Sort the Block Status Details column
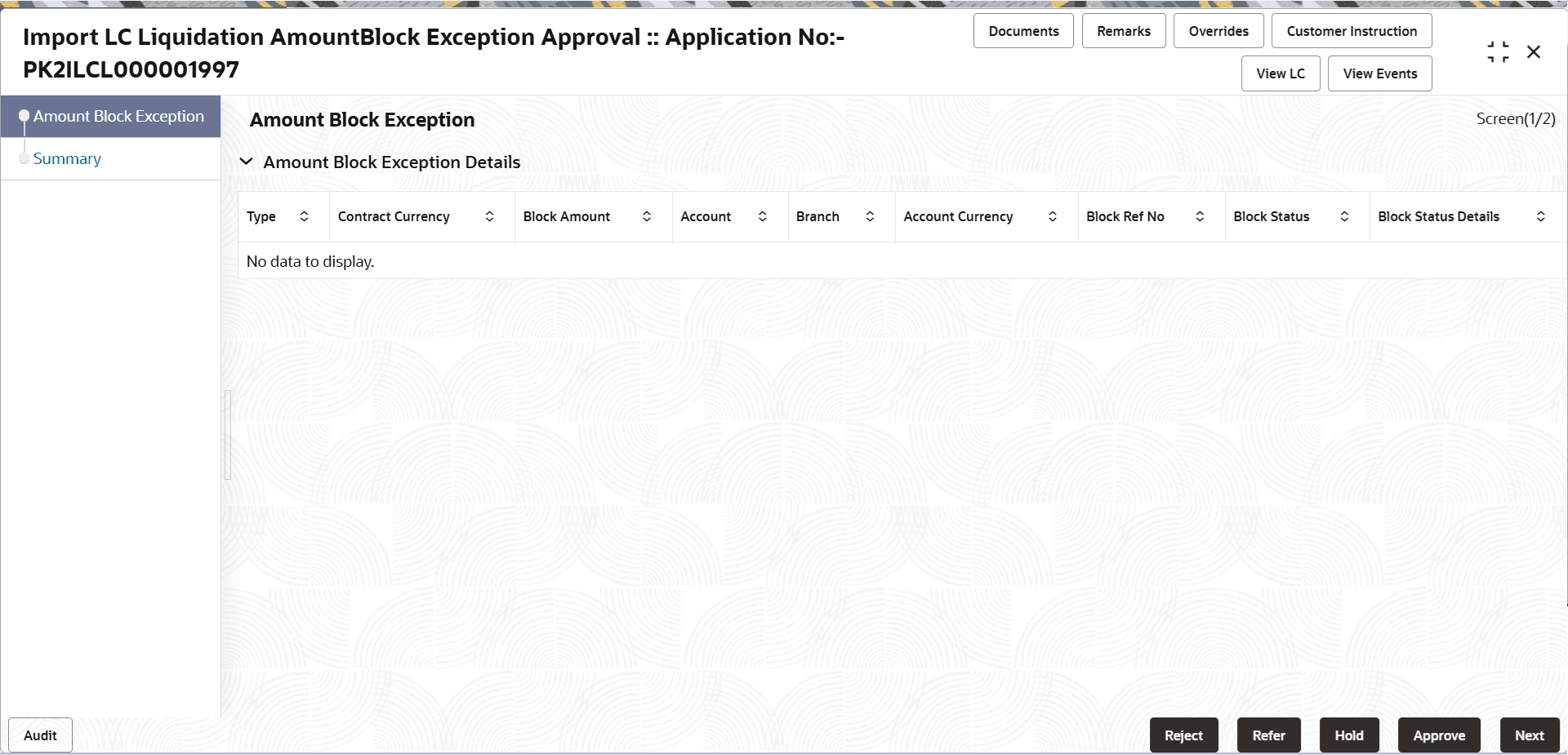The width and height of the screenshot is (1568, 755). [1542, 216]
